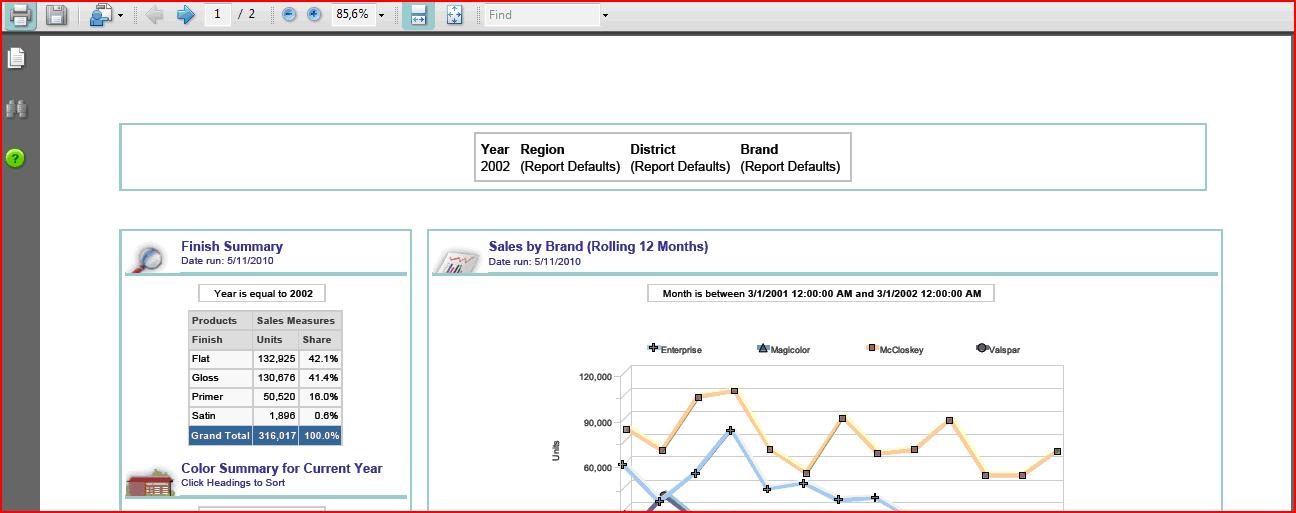This screenshot has width=1296, height=513.
Task: Open the Finish Summary title
Action: [232, 246]
